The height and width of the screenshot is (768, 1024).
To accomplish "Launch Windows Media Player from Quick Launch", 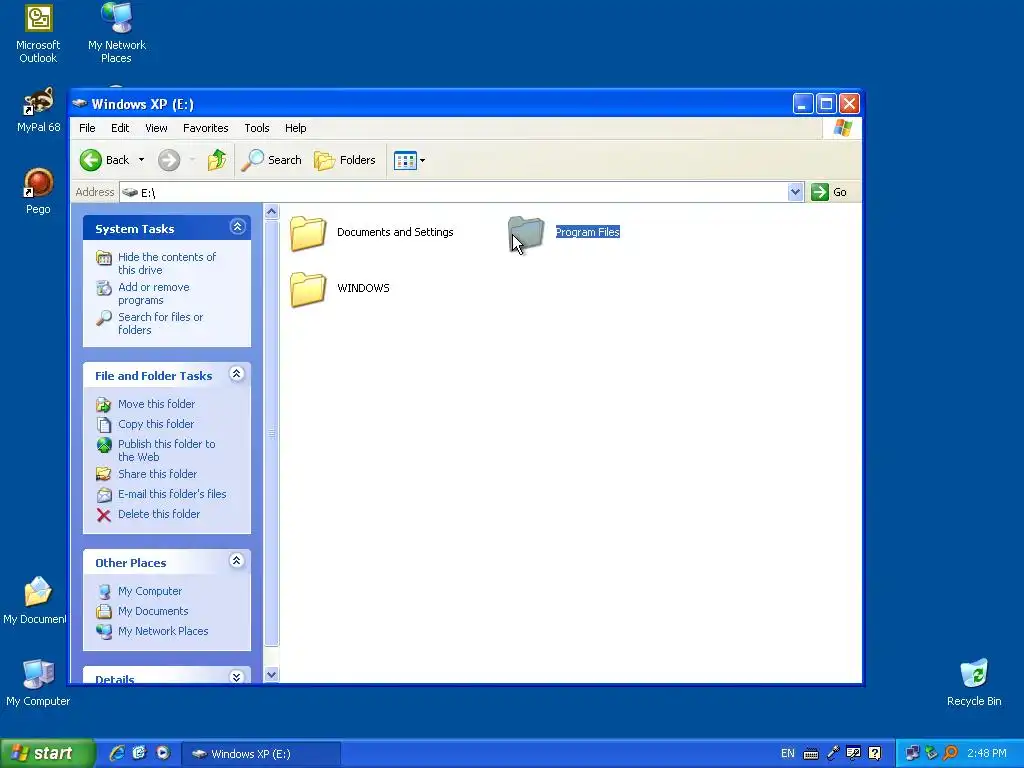I will pyautogui.click(x=163, y=753).
